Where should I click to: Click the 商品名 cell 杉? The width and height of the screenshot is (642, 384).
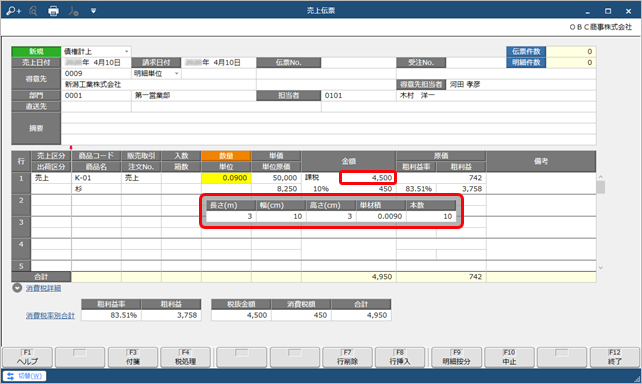(96, 189)
